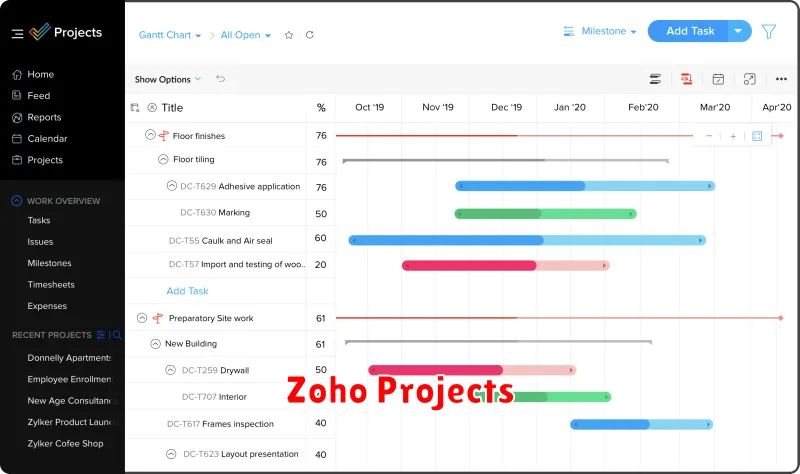Click the Frames inspection blue Gantt bar

point(641,424)
